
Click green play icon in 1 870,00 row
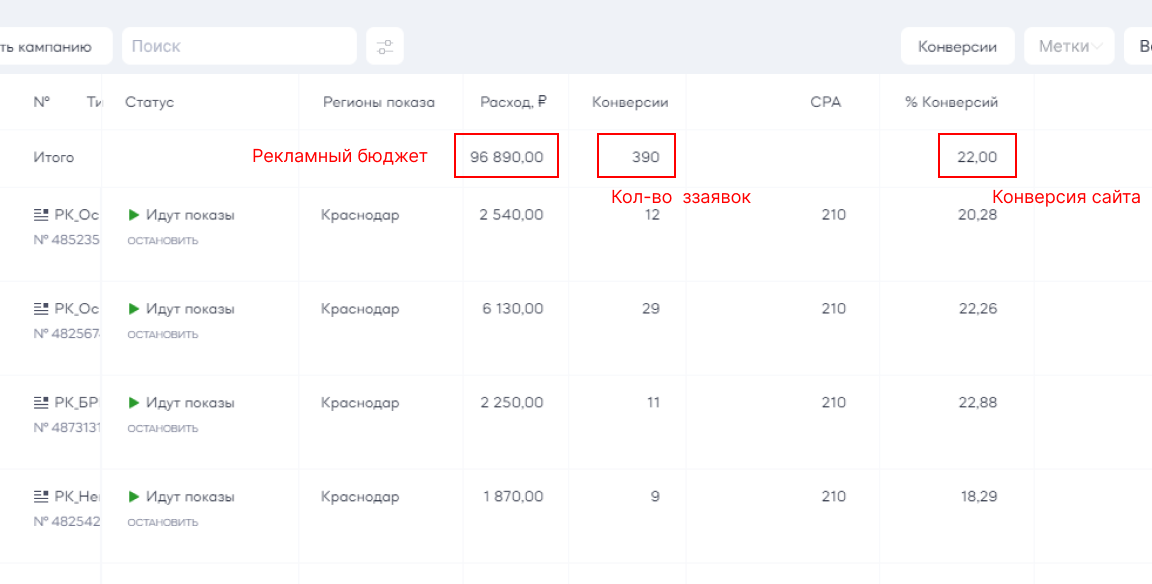[x=134, y=497]
